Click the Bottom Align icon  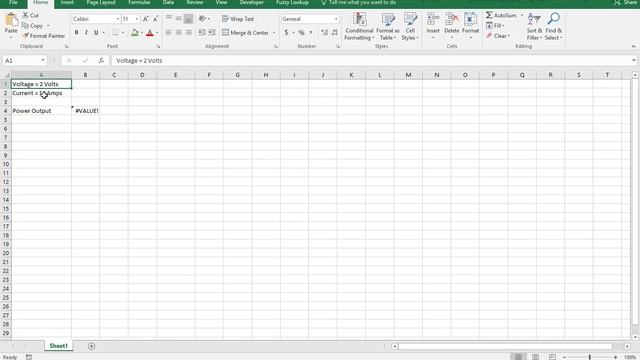point(188,18)
